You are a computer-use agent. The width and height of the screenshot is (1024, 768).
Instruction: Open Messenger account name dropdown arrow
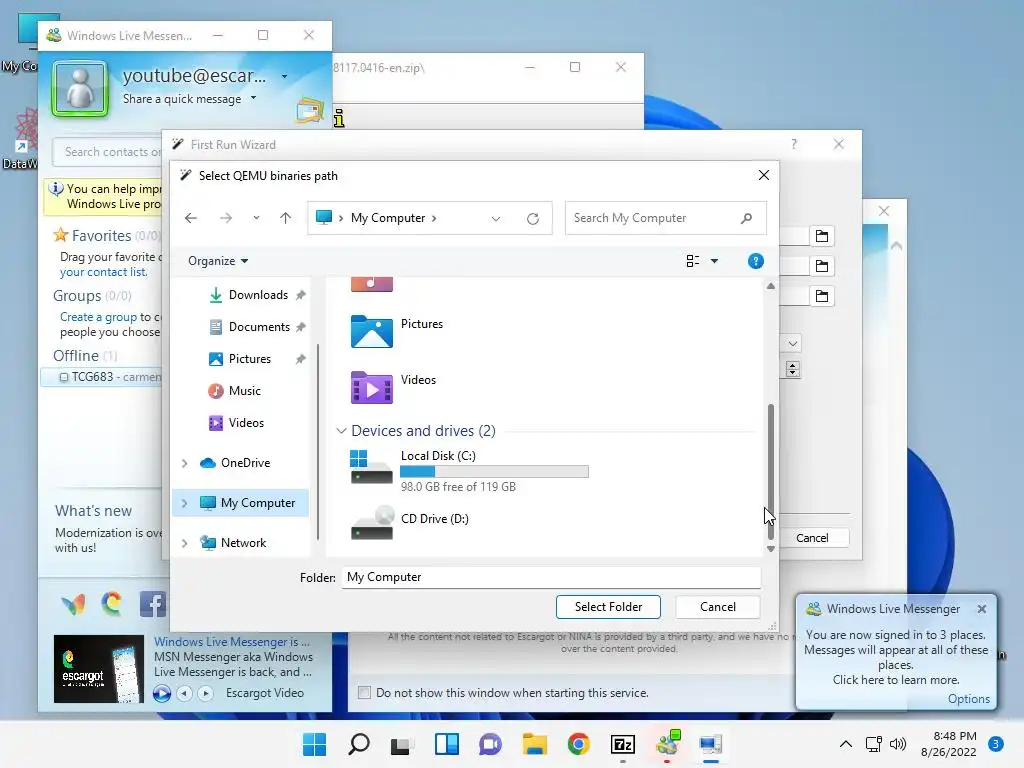tap(284, 77)
